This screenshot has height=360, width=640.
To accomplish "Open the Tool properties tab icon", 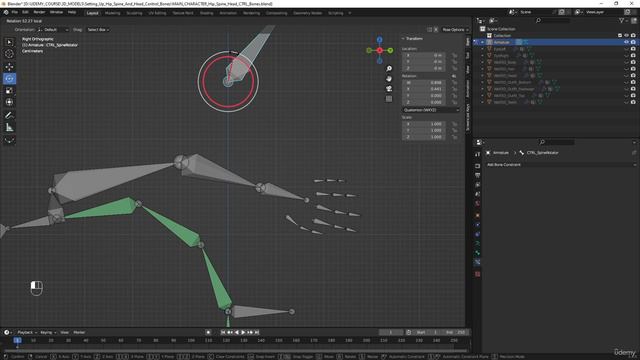I will (x=478, y=154).
